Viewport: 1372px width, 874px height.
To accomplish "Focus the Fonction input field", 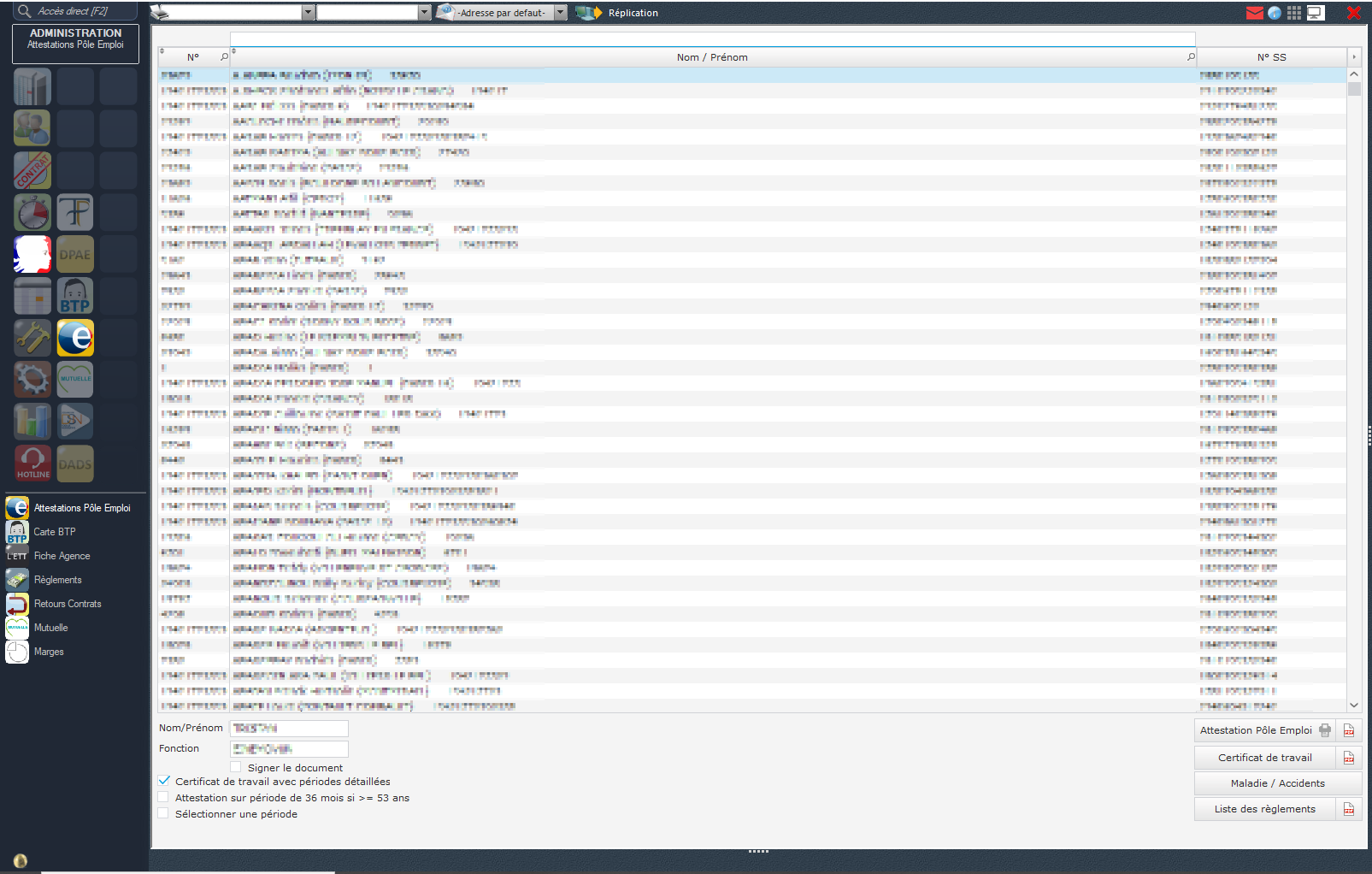I will [x=289, y=748].
